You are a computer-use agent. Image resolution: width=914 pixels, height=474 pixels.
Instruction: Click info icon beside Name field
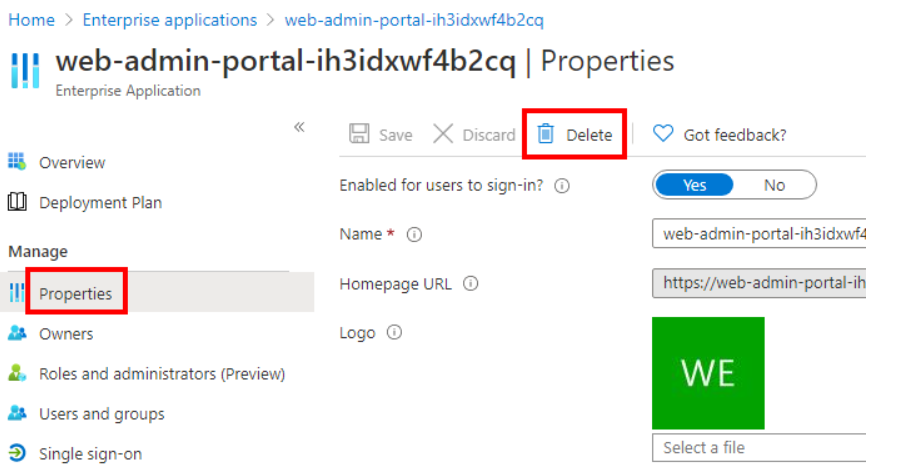point(414,234)
